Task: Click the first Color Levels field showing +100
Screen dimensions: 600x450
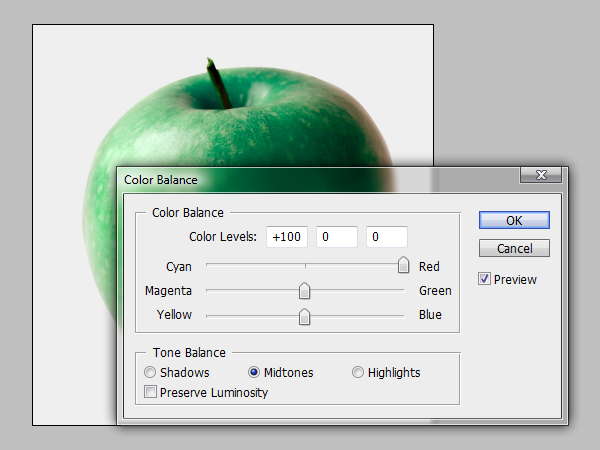Action: click(x=287, y=236)
